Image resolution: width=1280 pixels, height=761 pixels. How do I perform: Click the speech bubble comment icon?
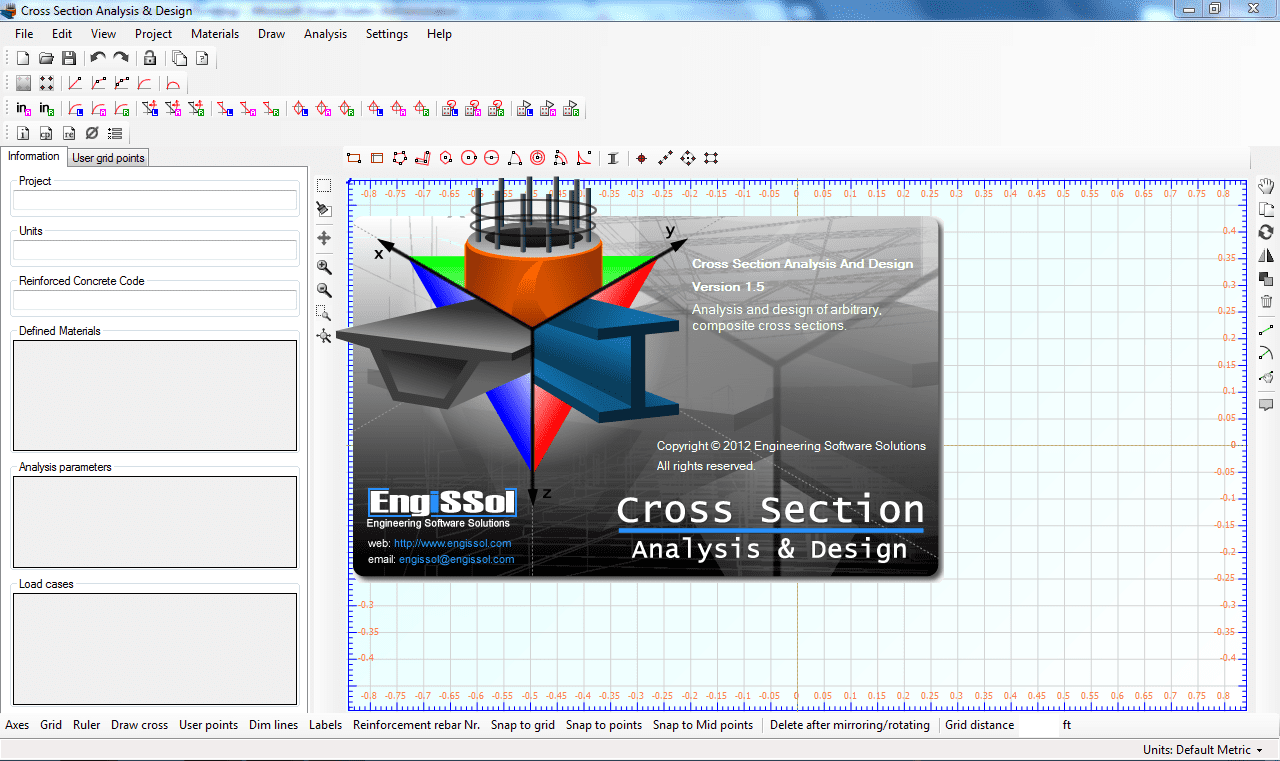[1266, 405]
